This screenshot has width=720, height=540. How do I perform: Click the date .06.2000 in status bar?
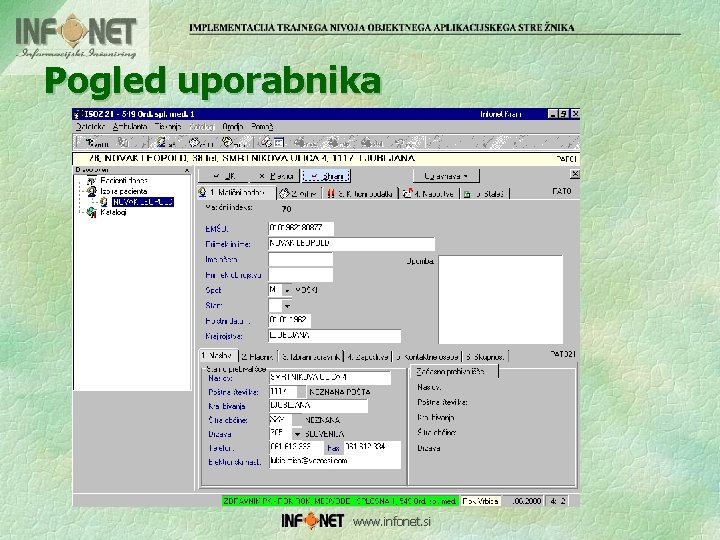coord(526,501)
